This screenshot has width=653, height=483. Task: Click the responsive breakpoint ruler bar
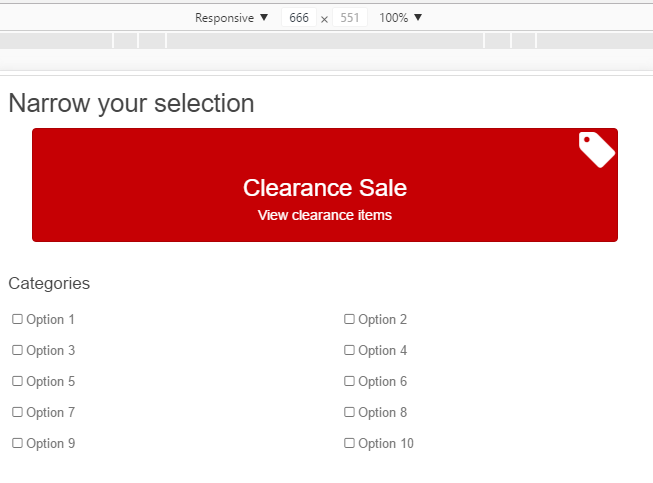[x=326, y=41]
